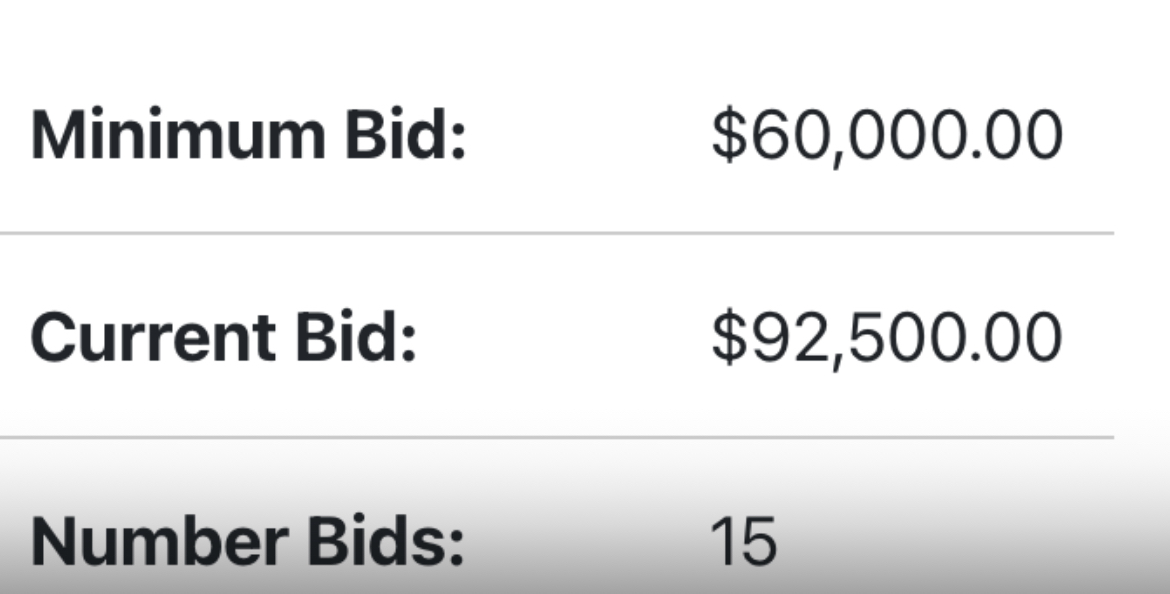Select the bid count value 15
The image size is (1170, 594).
coord(744,541)
